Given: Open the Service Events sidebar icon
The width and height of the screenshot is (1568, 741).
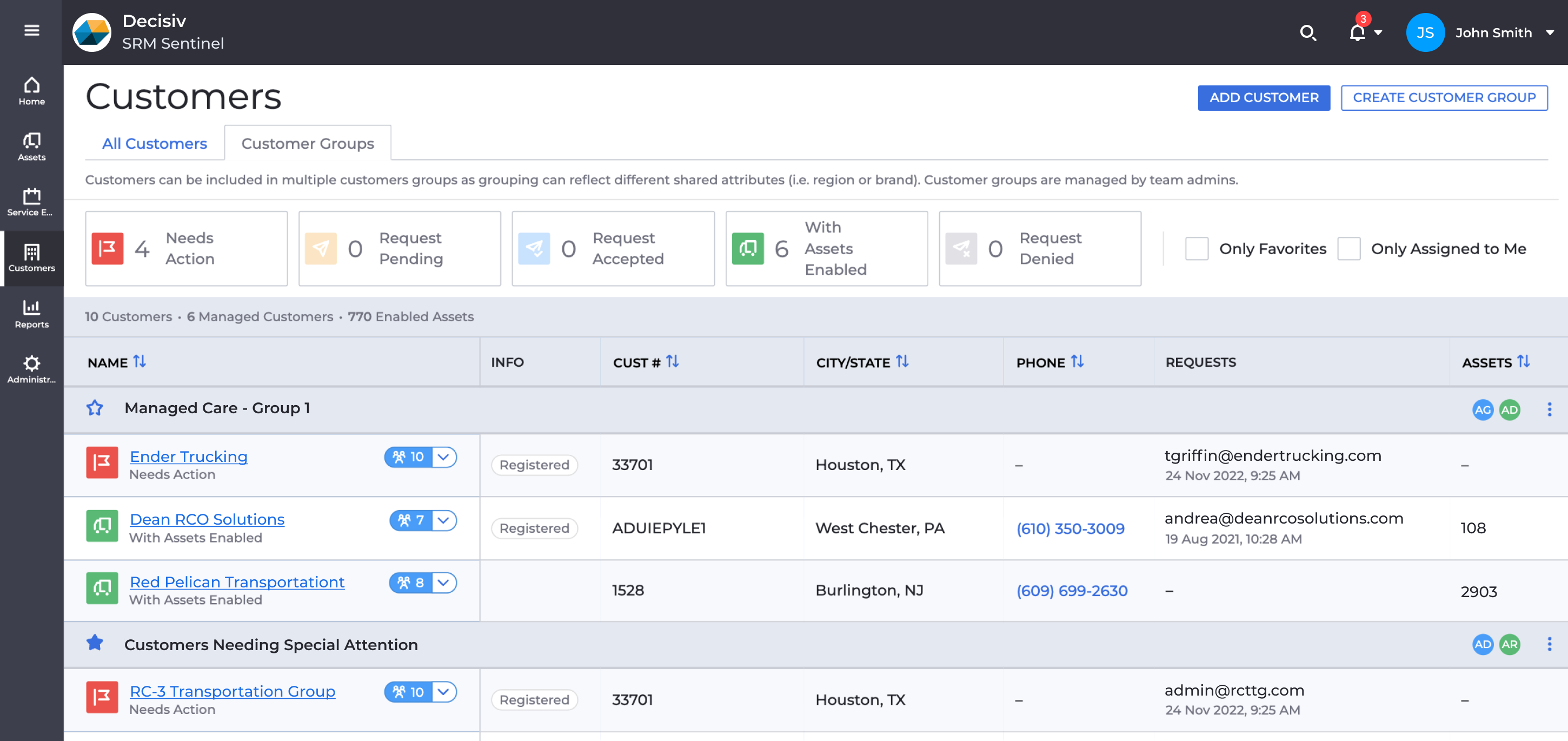Looking at the screenshot, I should pyautogui.click(x=31, y=202).
